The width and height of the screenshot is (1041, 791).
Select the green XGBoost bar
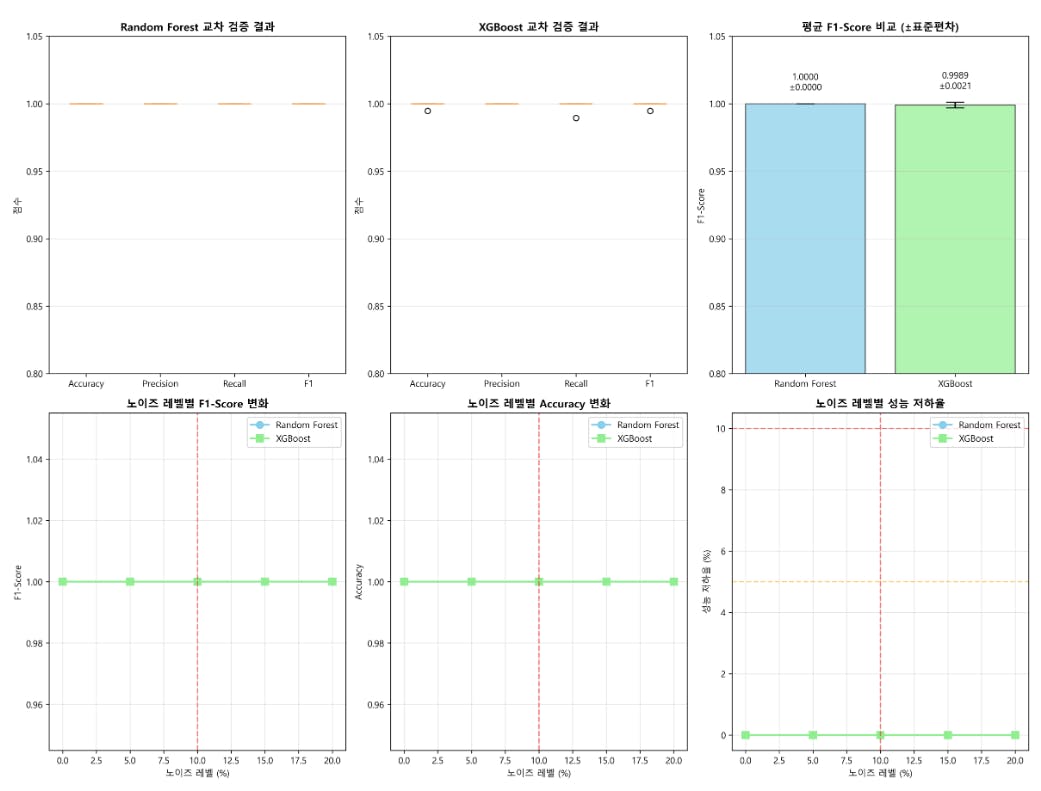(955, 239)
